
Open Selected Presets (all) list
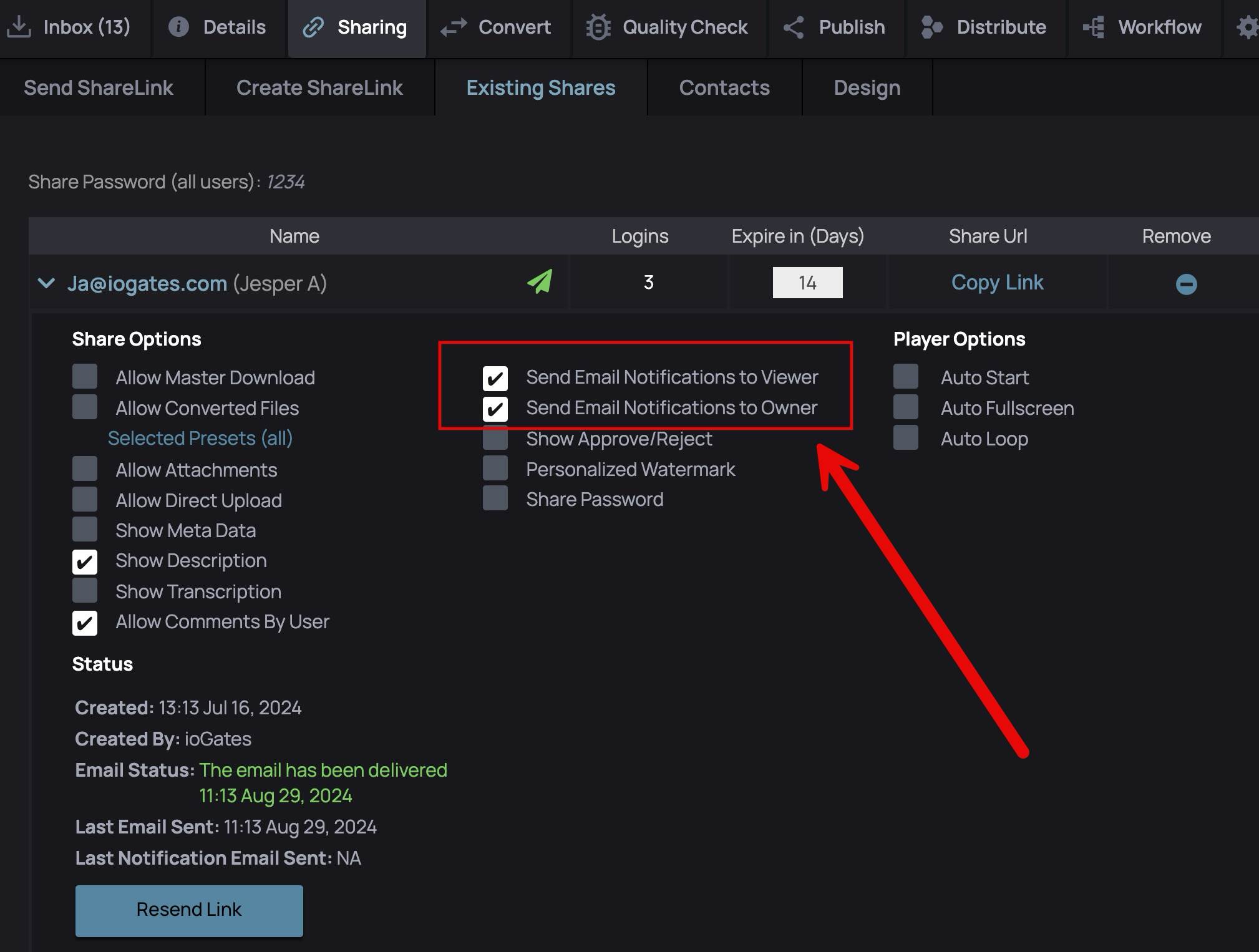coord(200,438)
